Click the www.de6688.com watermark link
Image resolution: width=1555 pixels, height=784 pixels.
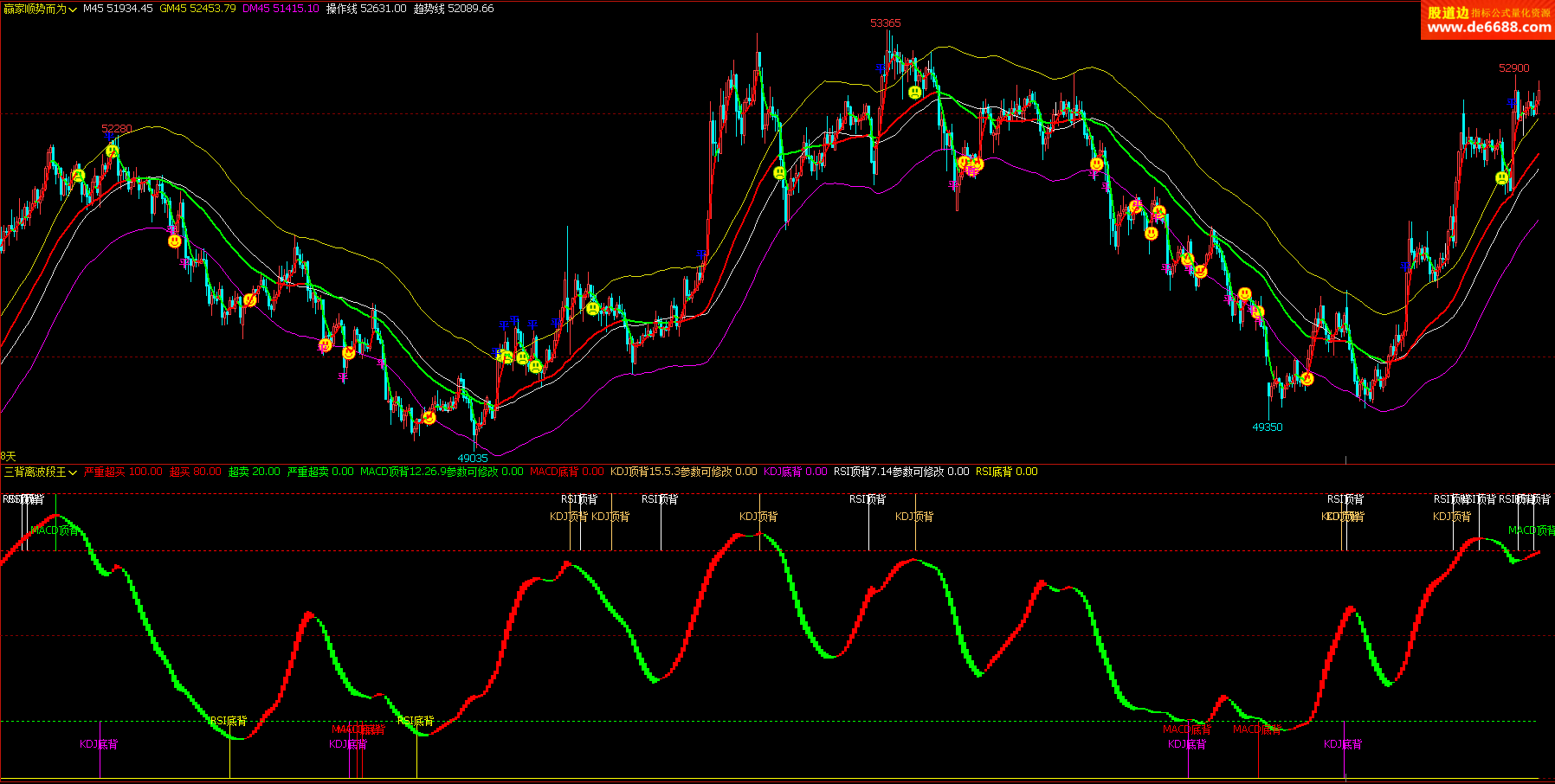[1488, 28]
